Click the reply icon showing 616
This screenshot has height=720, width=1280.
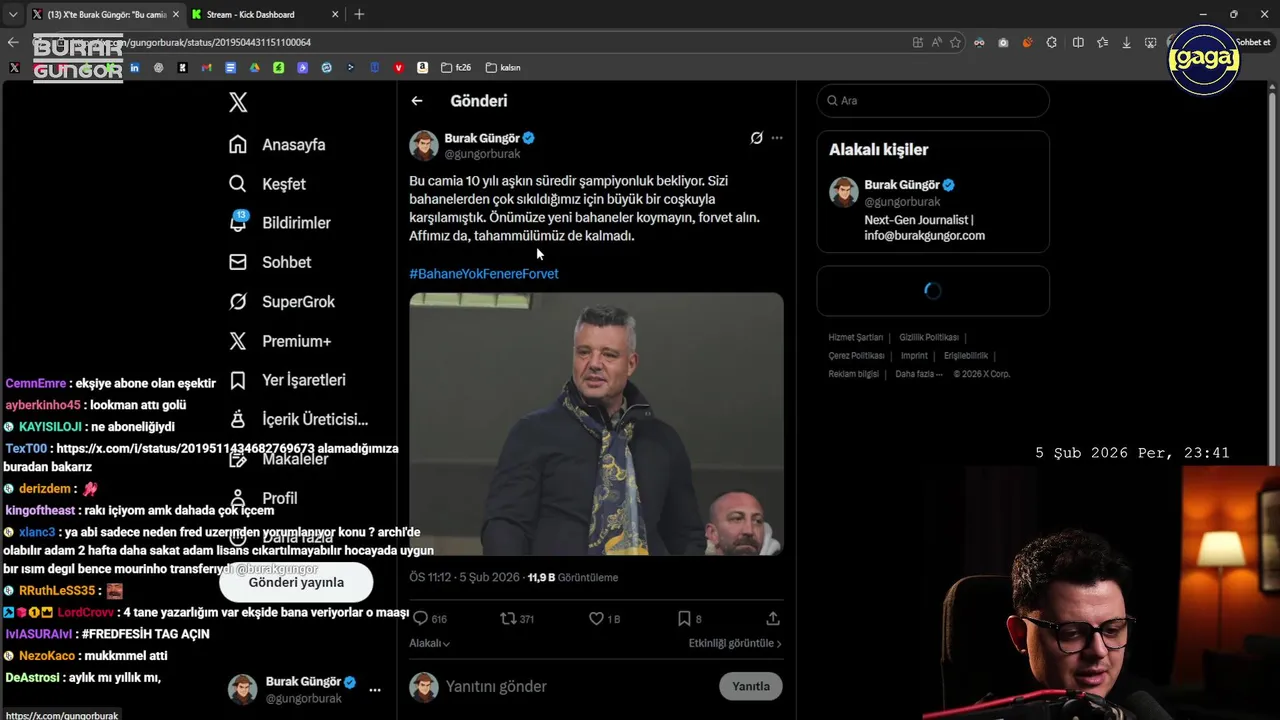[430, 619]
